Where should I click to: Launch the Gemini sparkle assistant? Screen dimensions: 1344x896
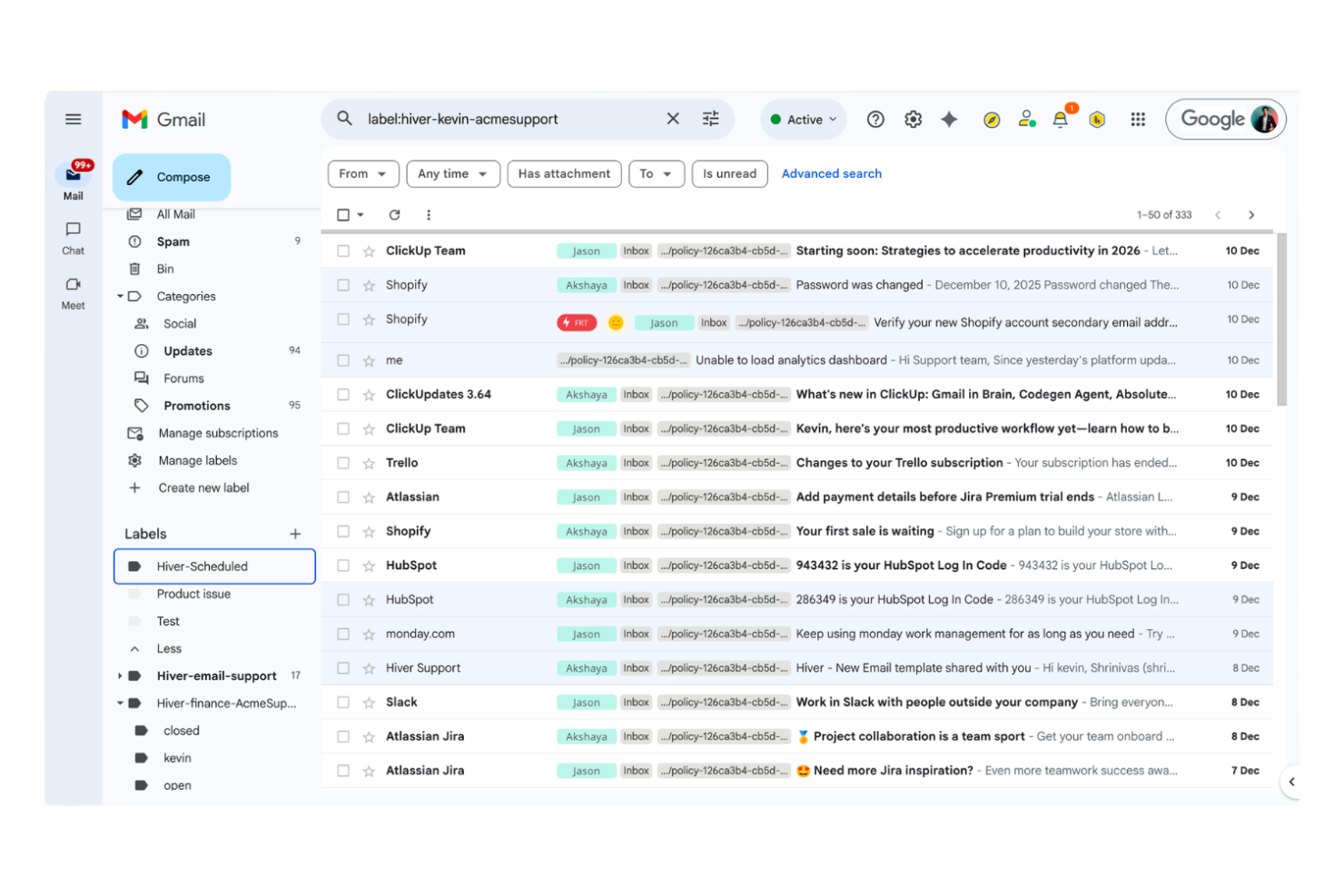click(949, 119)
